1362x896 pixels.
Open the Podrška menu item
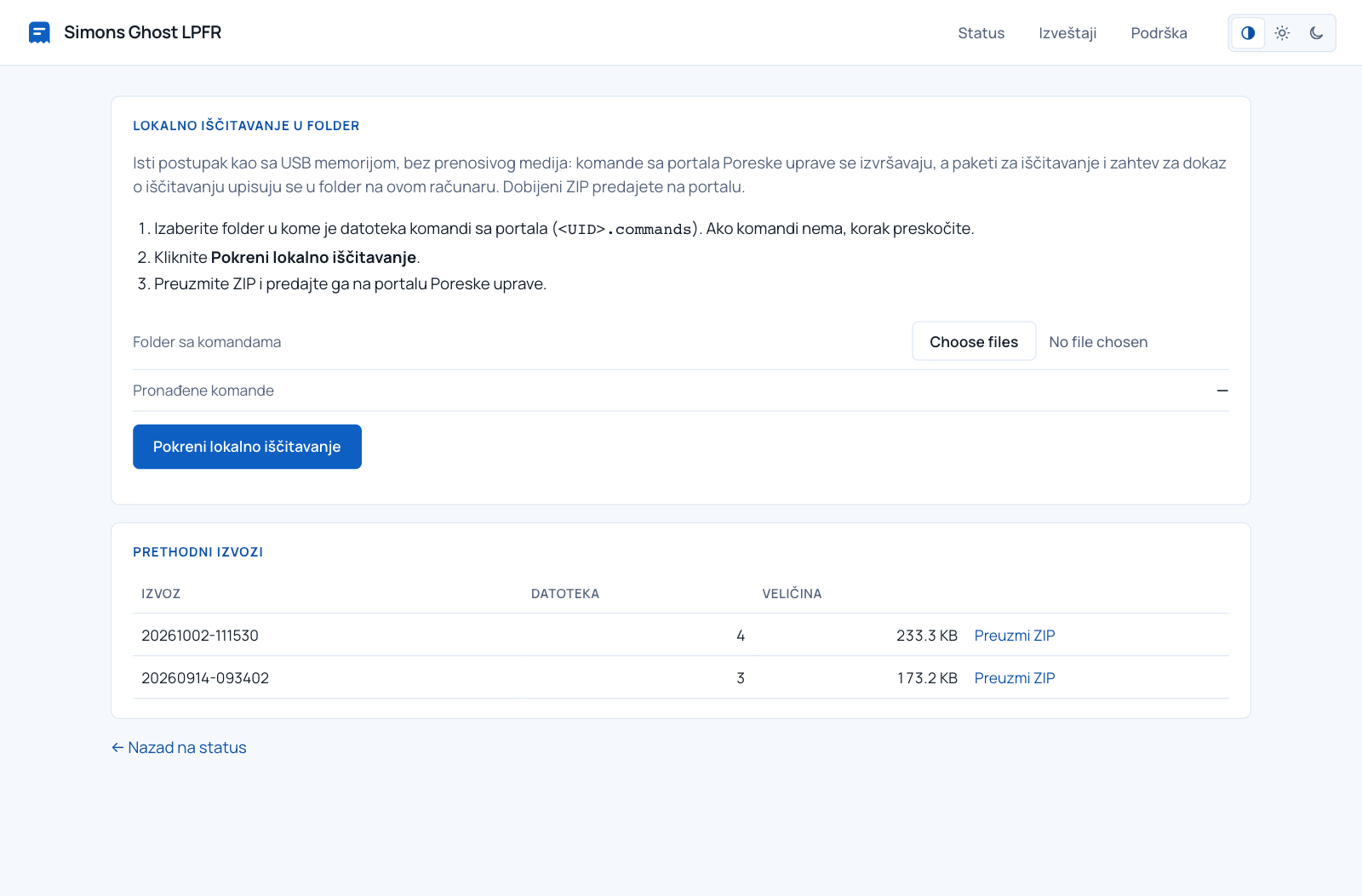(x=1159, y=33)
